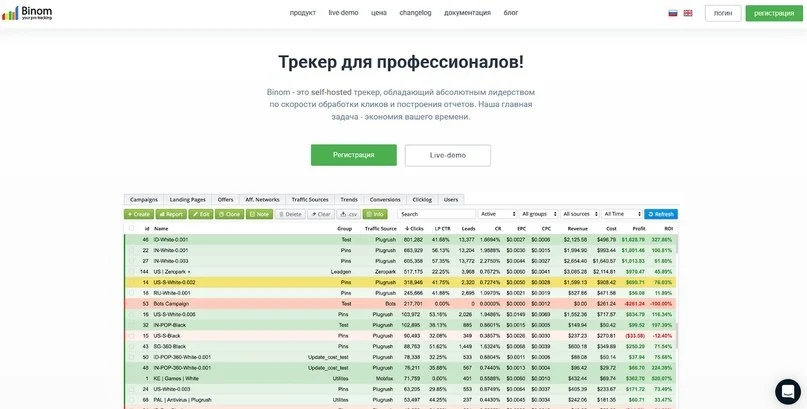
Task: Tick the checkbox for row US-S-Black
Action: tap(131, 335)
